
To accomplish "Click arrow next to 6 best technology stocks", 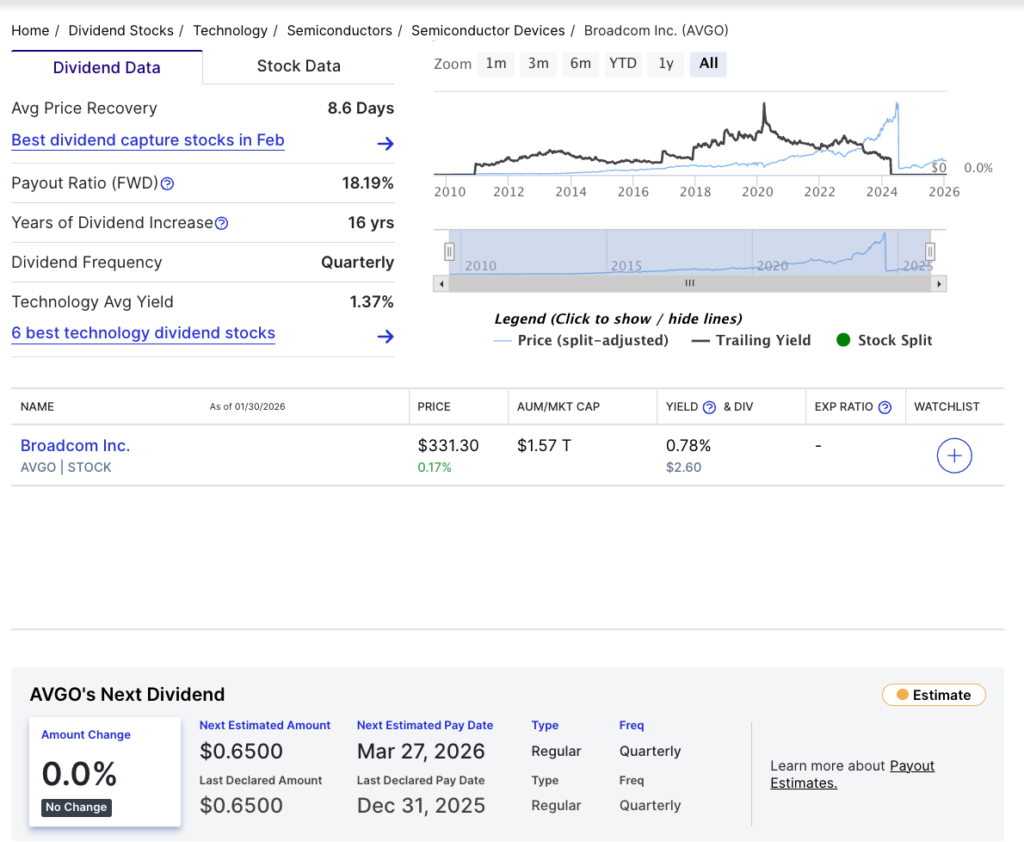I will pos(385,337).
